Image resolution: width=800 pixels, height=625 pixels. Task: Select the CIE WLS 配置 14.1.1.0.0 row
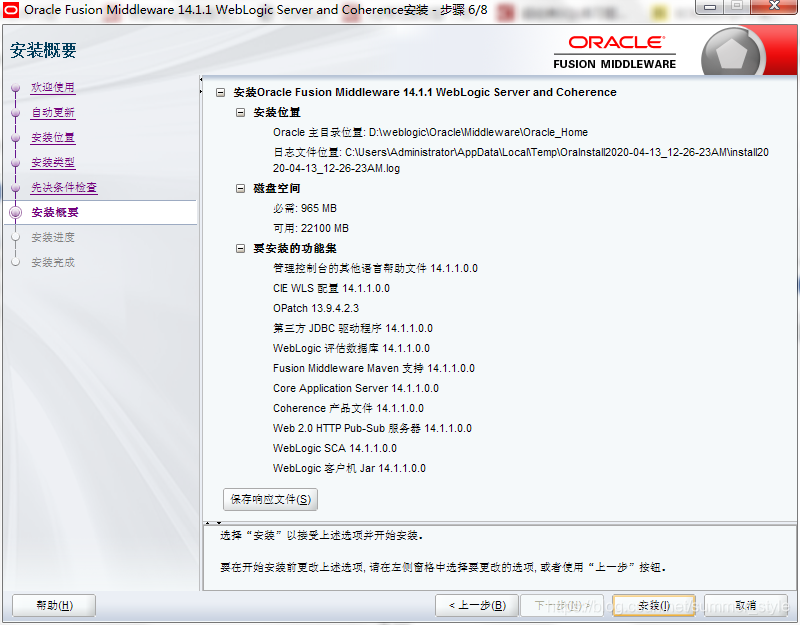(331, 288)
